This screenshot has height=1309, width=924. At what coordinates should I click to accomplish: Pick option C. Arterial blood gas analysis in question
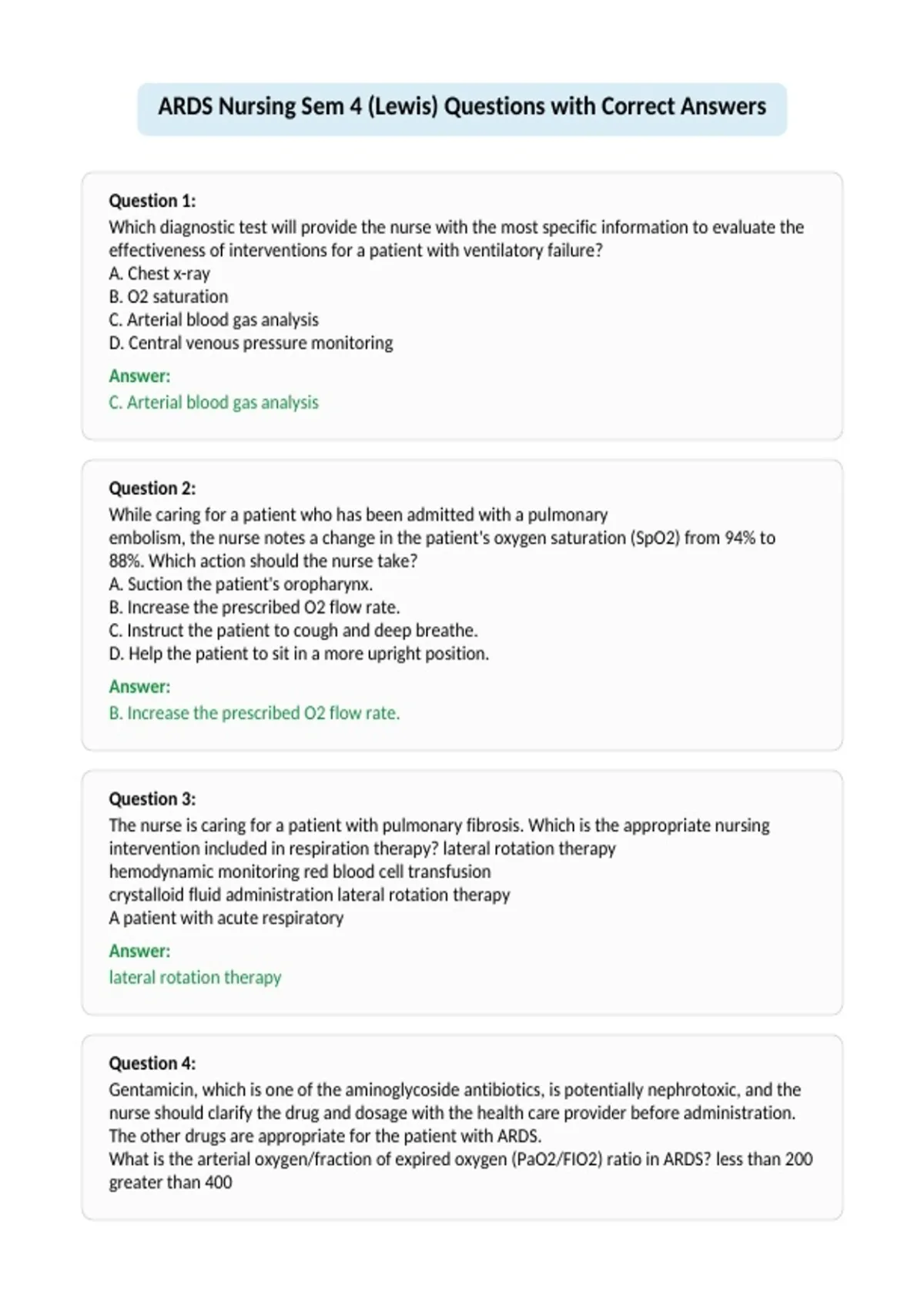point(213,320)
